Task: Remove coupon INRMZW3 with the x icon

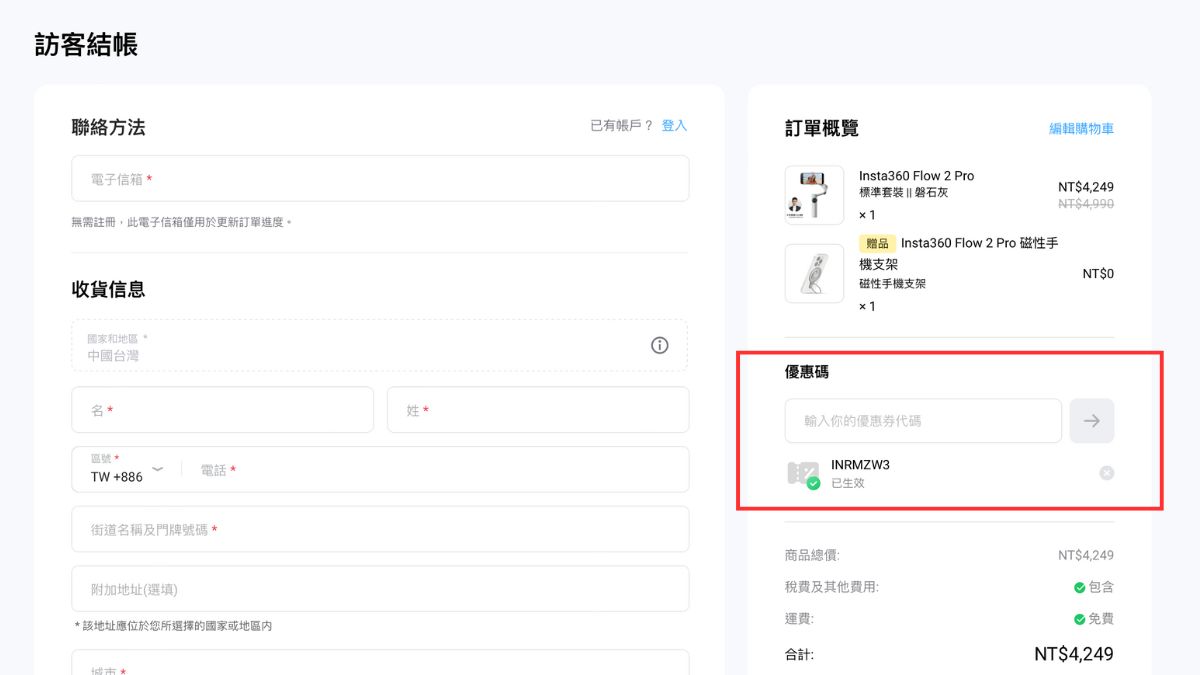Action: [1106, 473]
